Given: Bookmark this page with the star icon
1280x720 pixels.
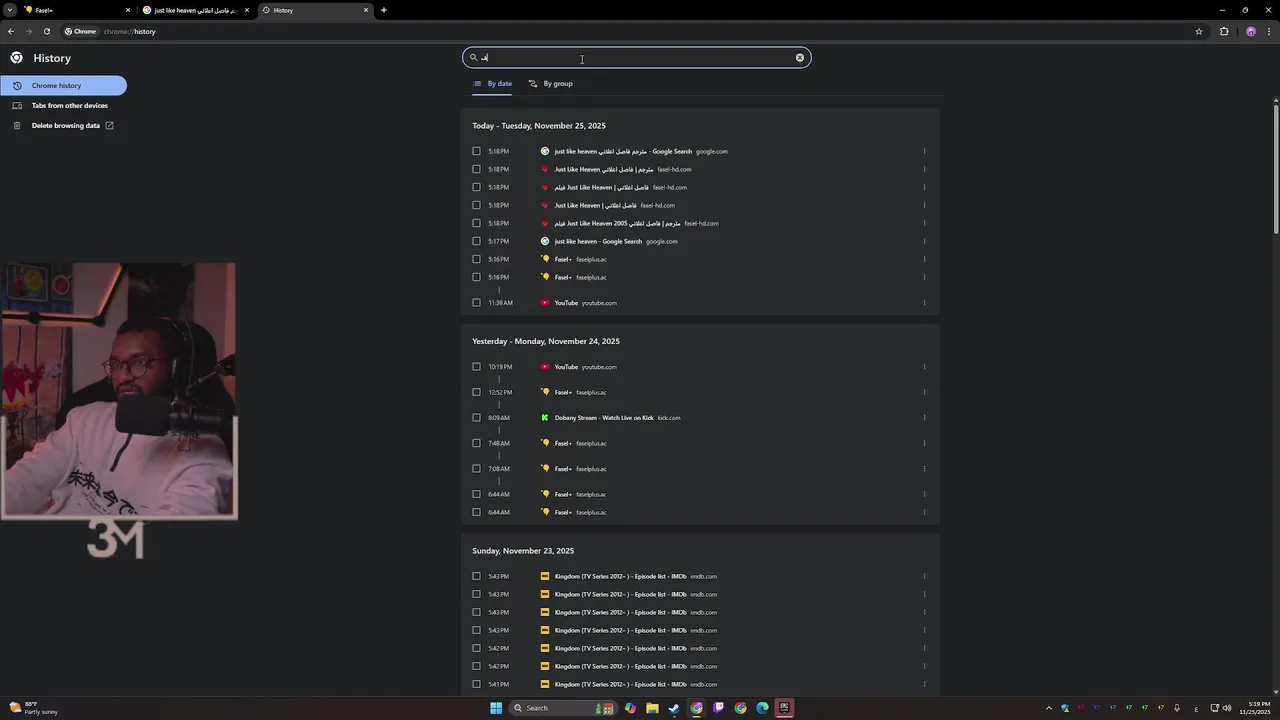Looking at the screenshot, I should point(1199,32).
